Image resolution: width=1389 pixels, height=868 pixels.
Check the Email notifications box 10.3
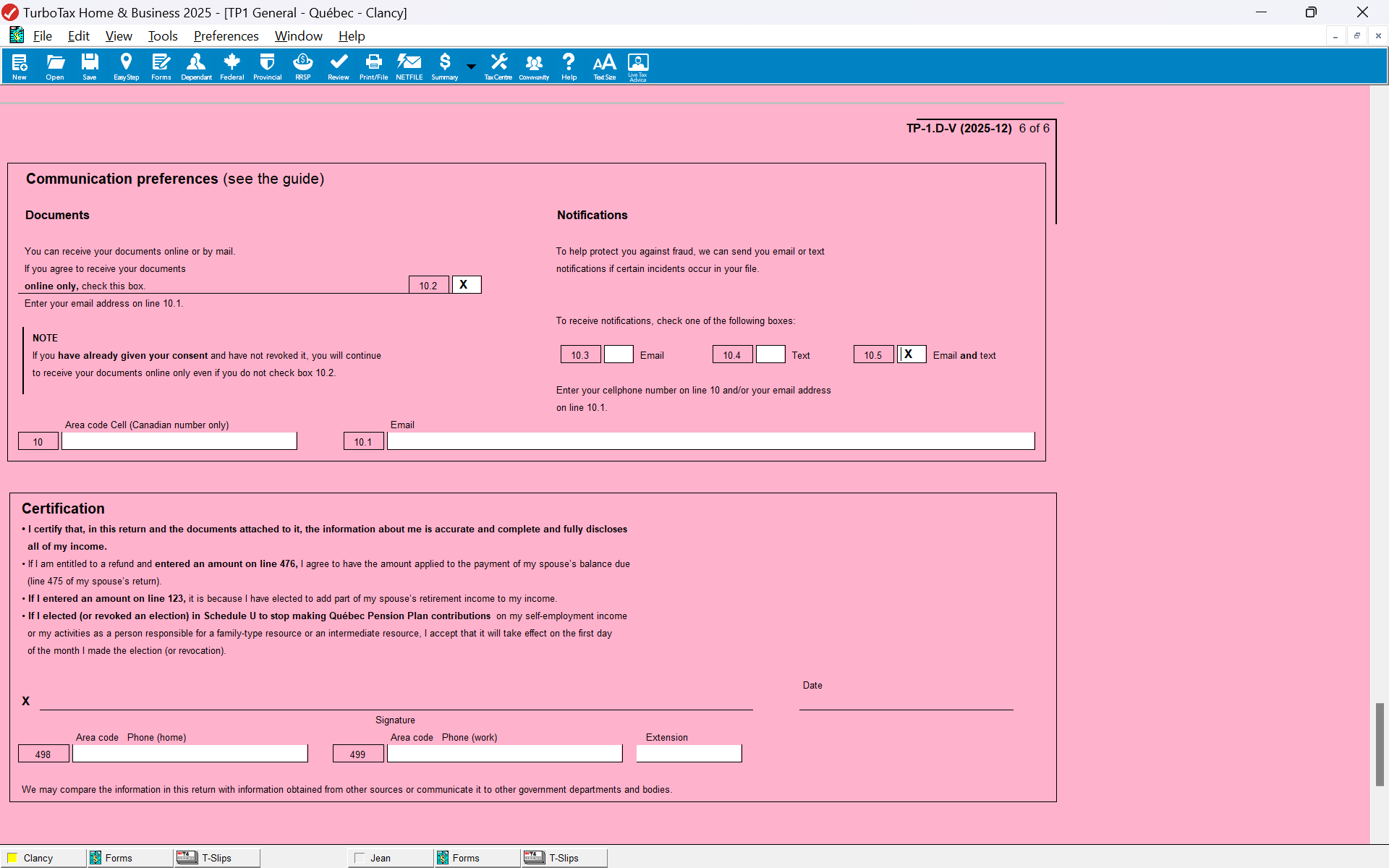[x=619, y=354]
